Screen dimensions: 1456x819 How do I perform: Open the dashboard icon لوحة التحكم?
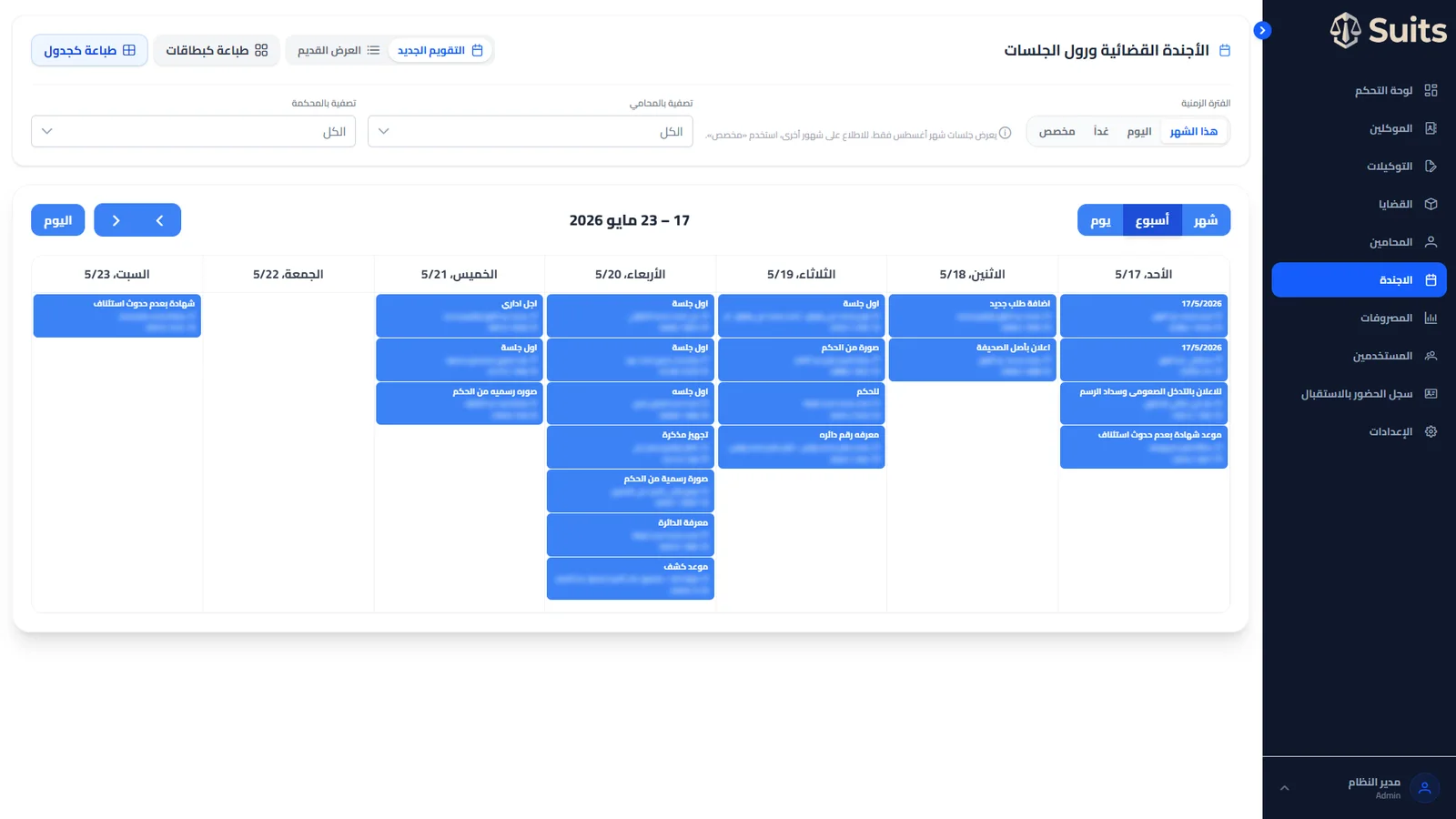click(x=1431, y=90)
